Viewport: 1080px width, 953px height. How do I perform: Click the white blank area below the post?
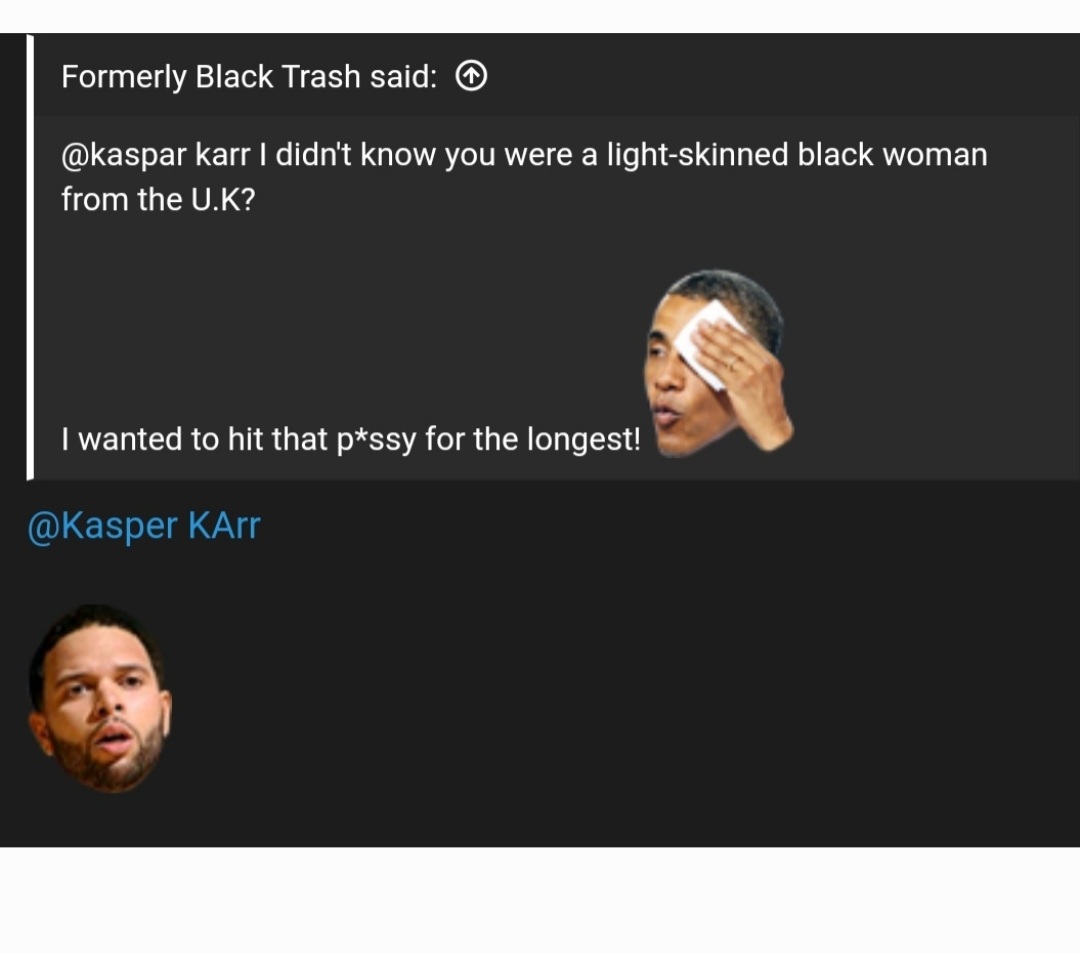[x=540, y=900]
